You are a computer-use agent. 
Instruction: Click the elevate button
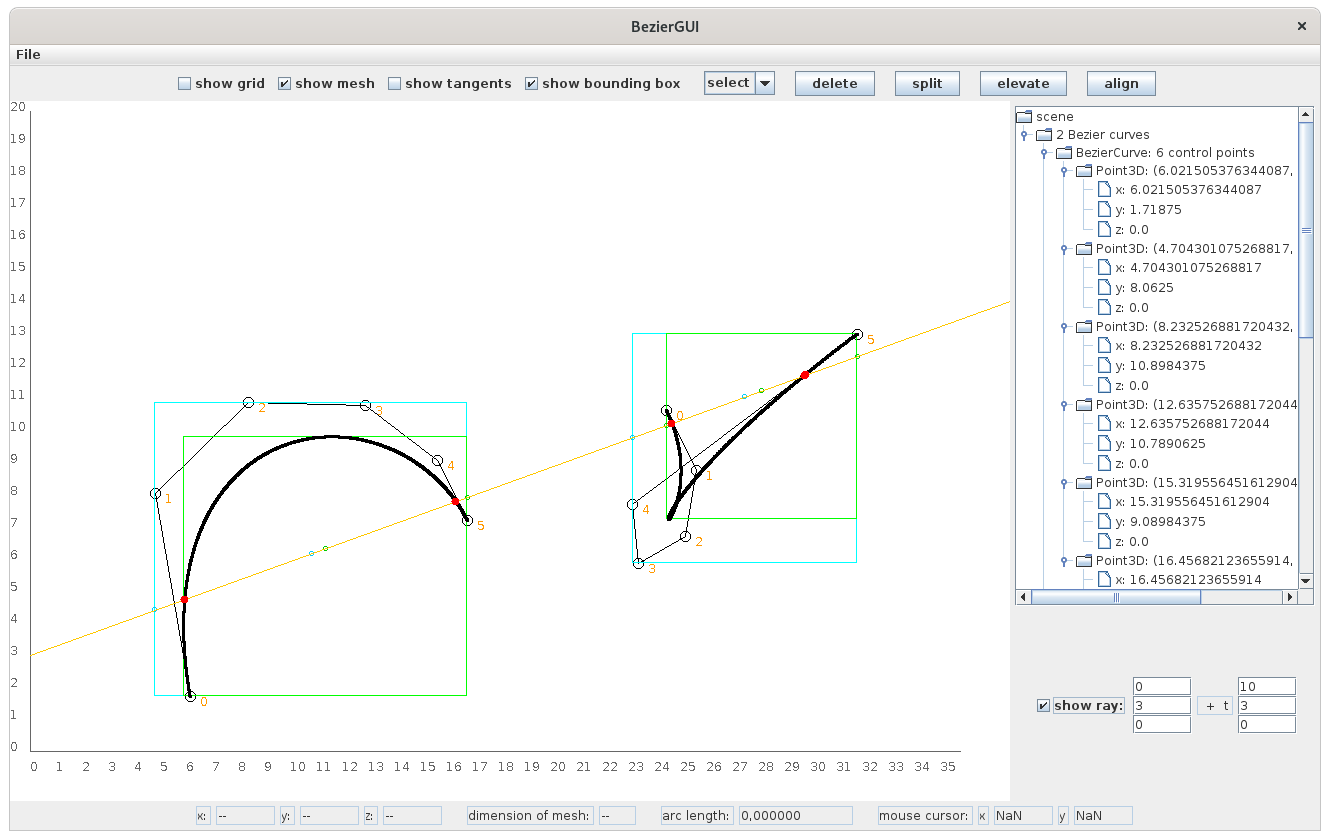1023,84
